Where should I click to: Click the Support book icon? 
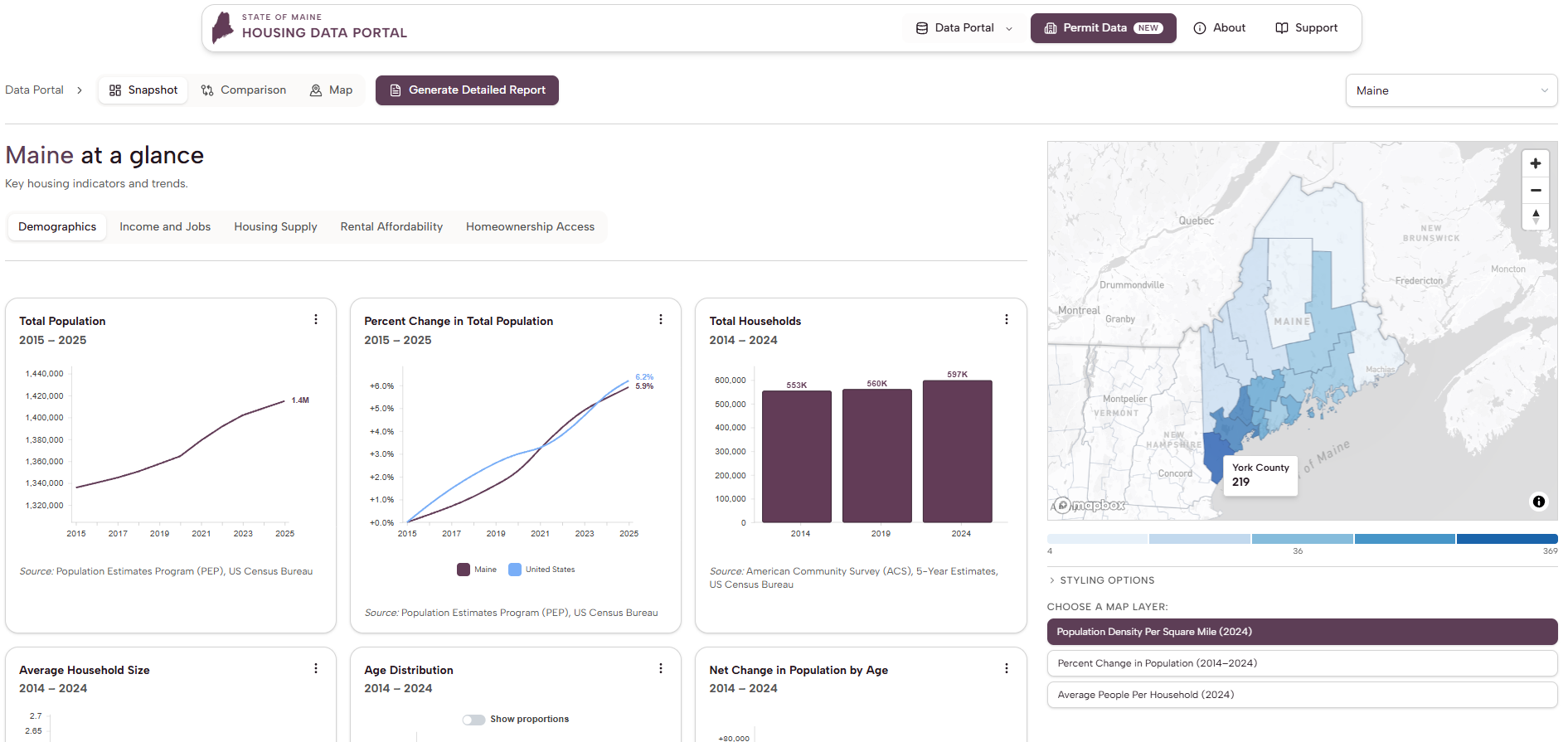[x=1282, y=28]
